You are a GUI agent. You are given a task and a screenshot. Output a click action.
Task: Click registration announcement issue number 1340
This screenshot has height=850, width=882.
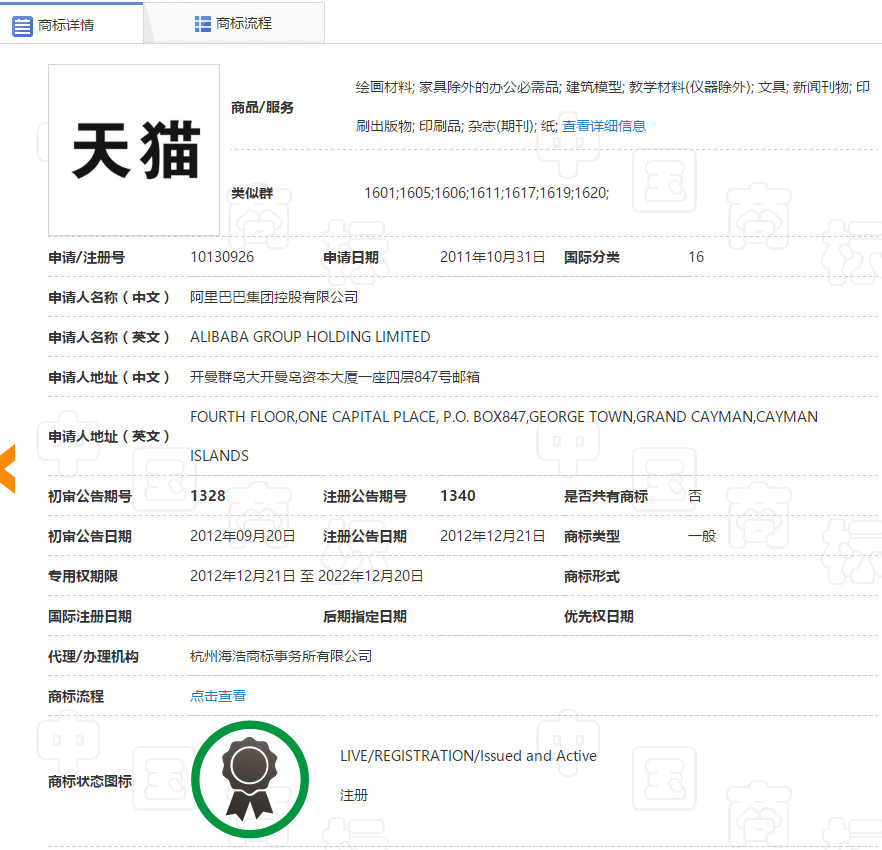457,496
